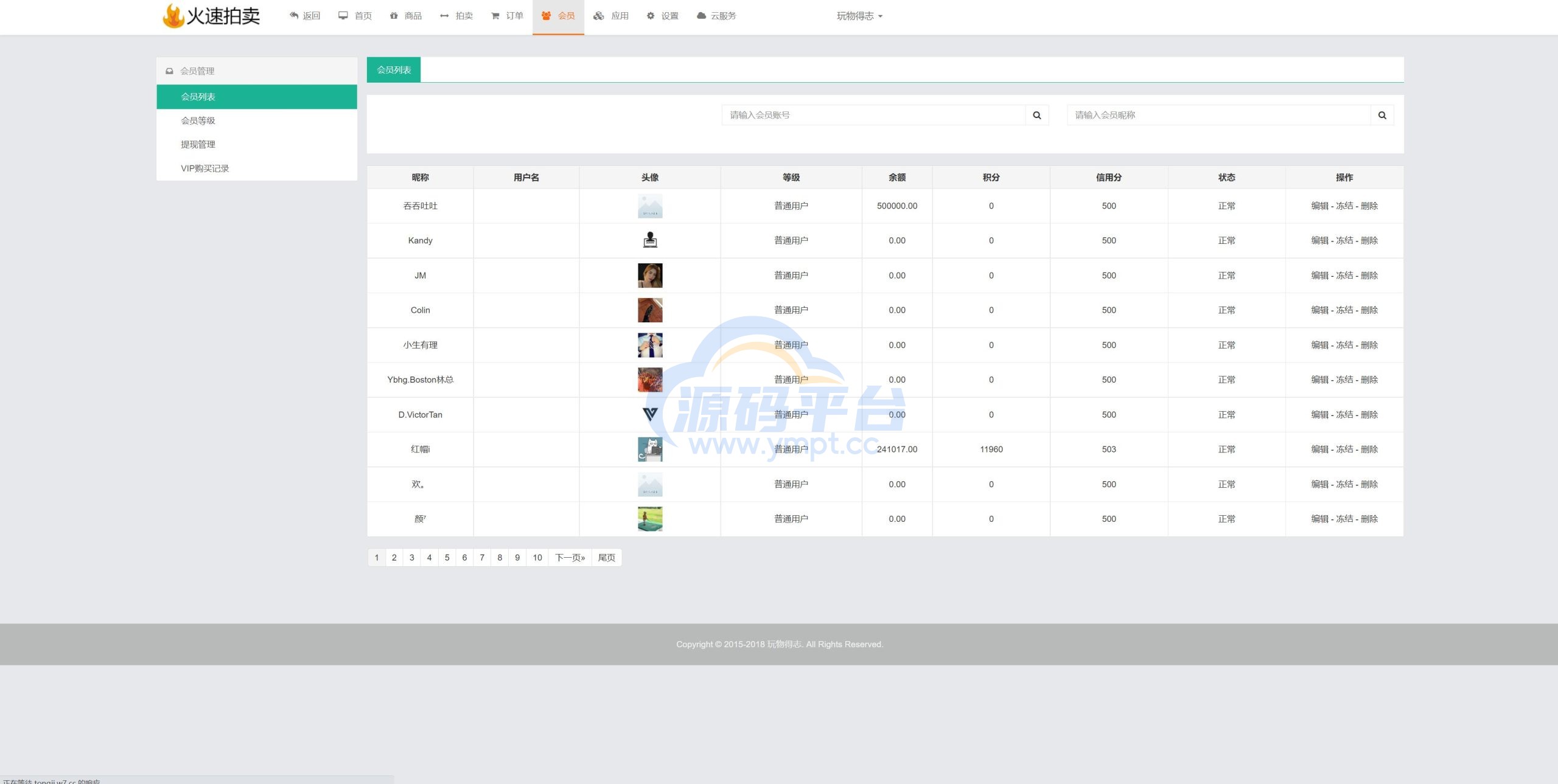Click the 订单 cart icon
1558x784 pixels.
[495, 16]
